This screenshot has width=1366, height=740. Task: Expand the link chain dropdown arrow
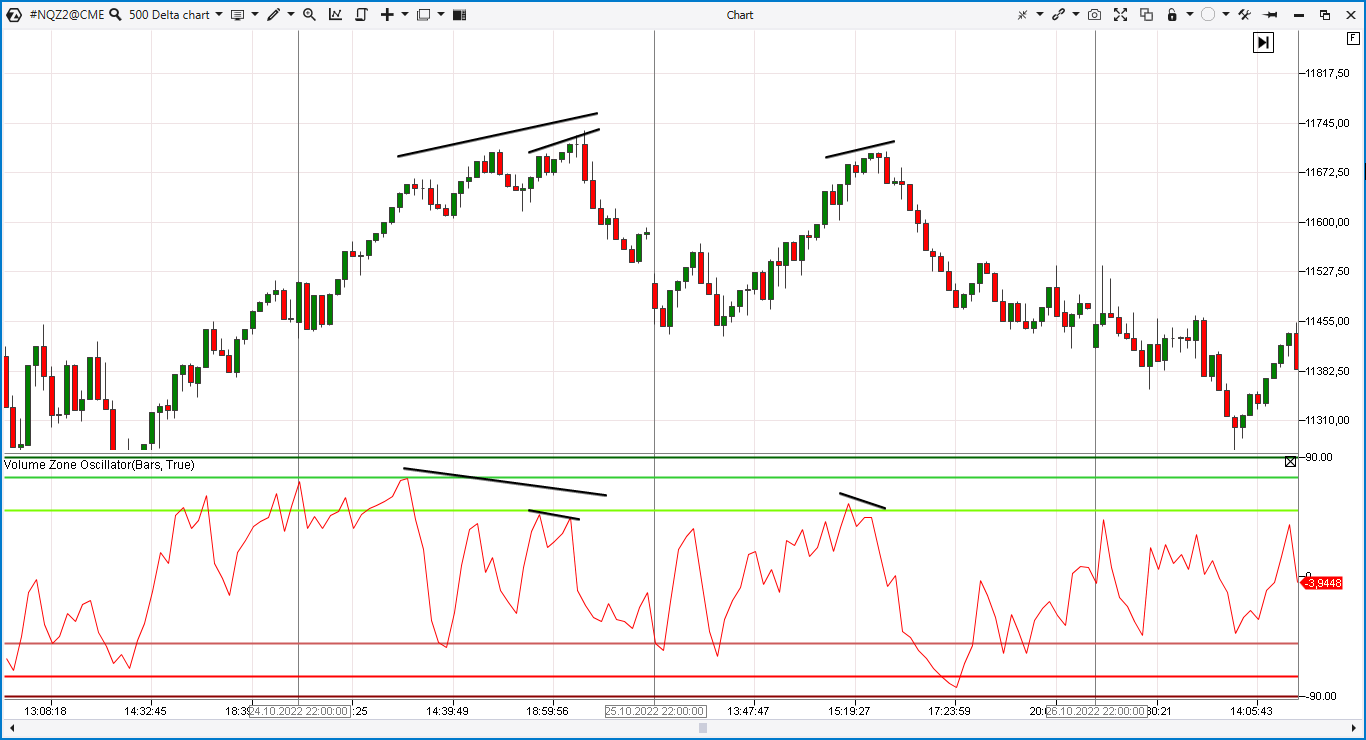coord(1076,15)
